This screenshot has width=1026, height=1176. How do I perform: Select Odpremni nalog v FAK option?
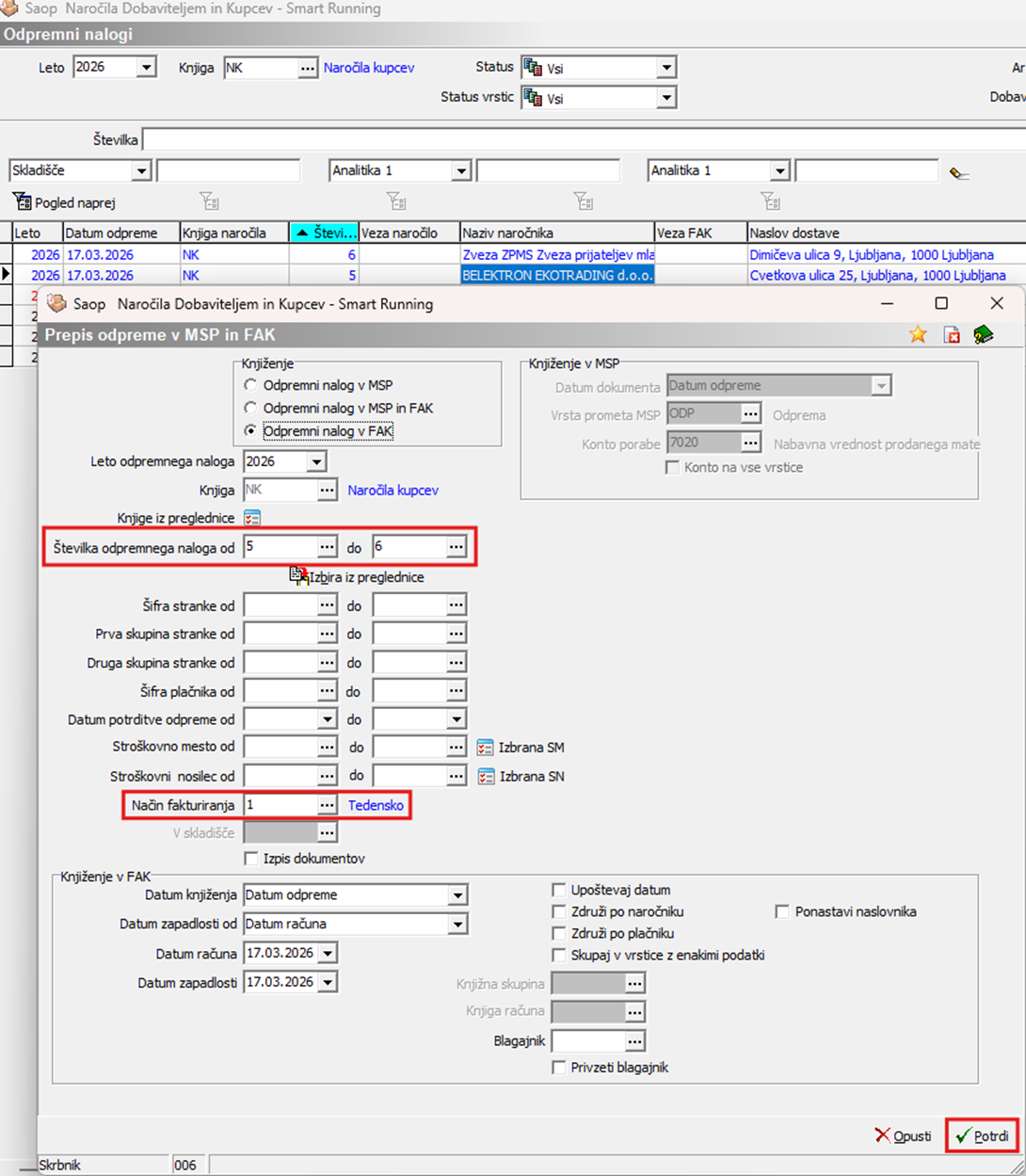point(250,430)
